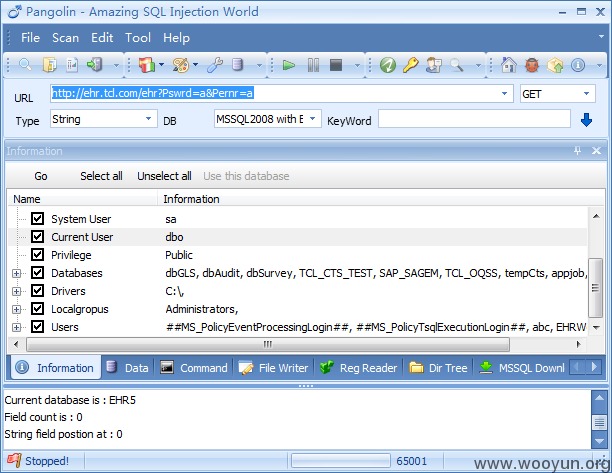Viewport: 612px width, 473px height.
Task: Click the blue info circle icon
Action: 578,65
